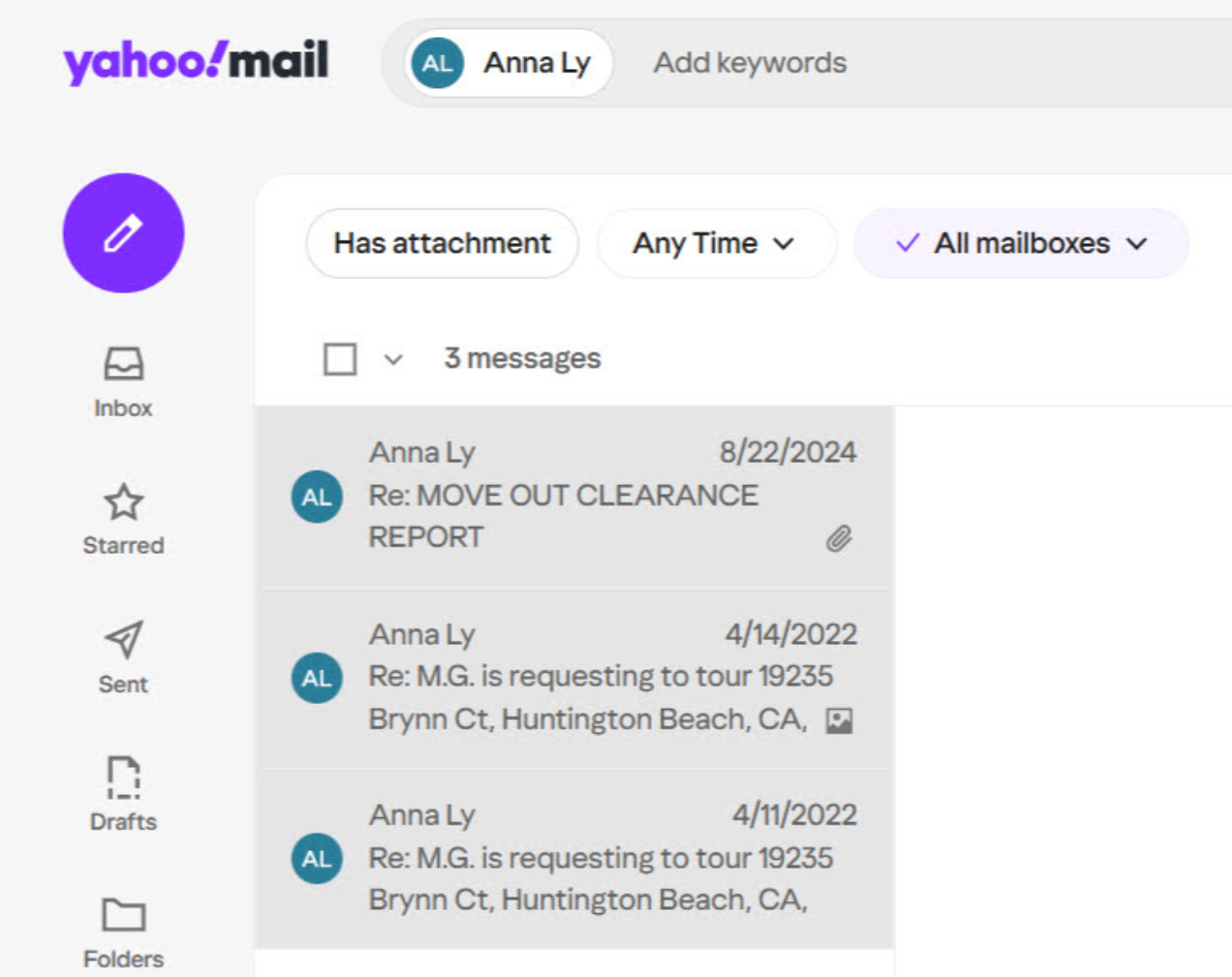This screenshot has height=977, width=1232.
Task: Open the Inbox folder icon
Action: coord(123,365)
